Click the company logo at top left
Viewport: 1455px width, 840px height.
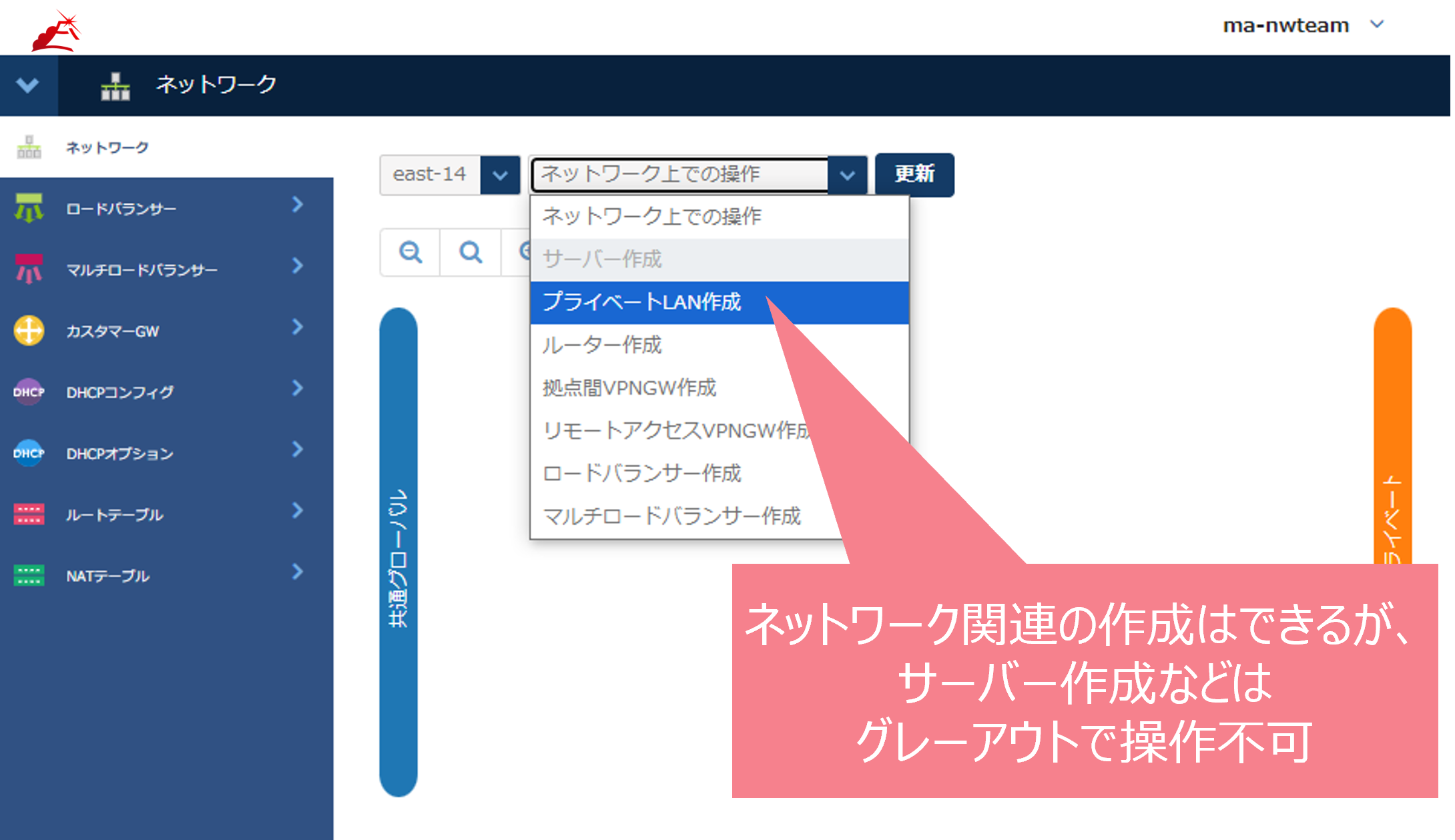(57, 30)
